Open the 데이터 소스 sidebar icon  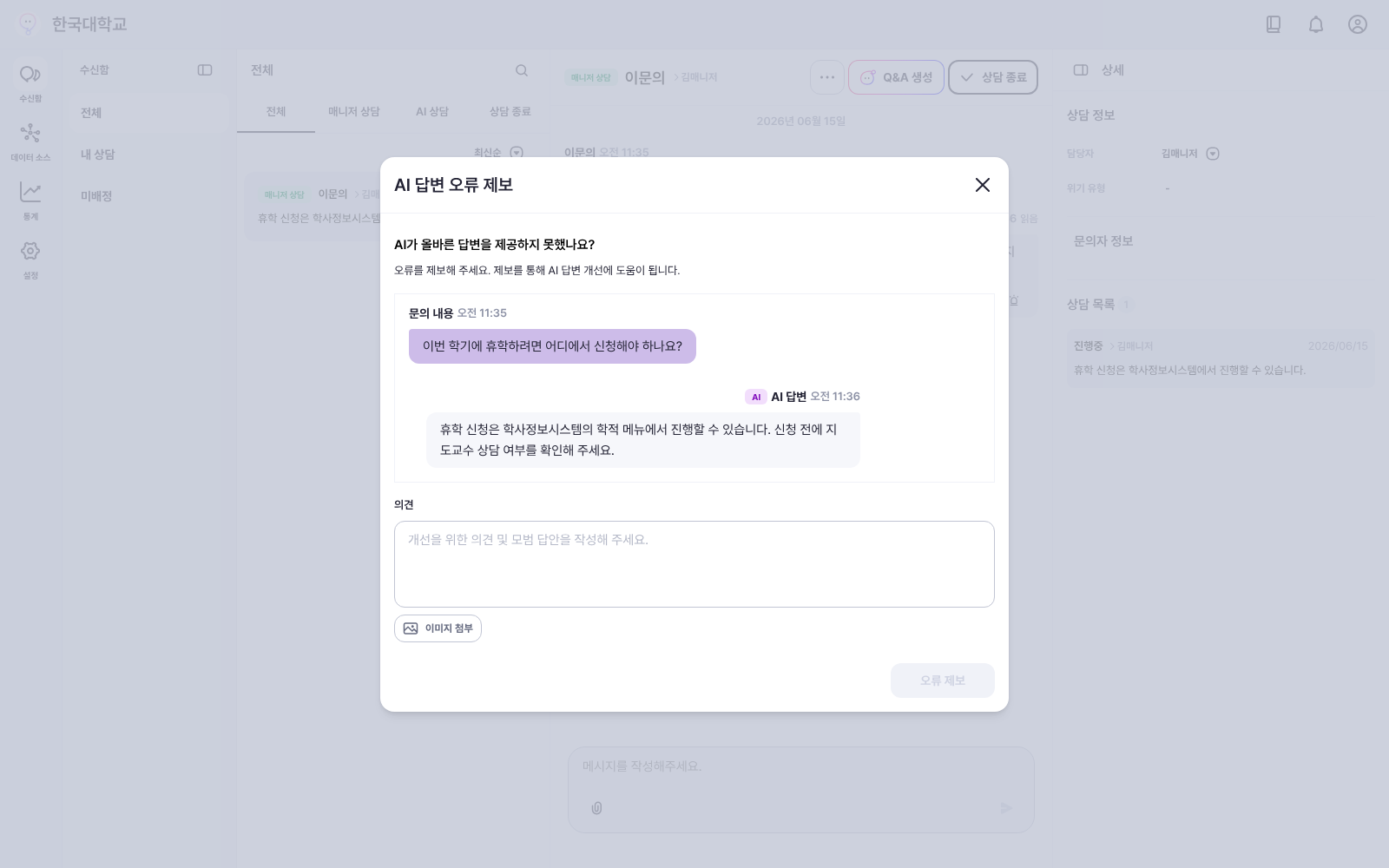(30, 133)
